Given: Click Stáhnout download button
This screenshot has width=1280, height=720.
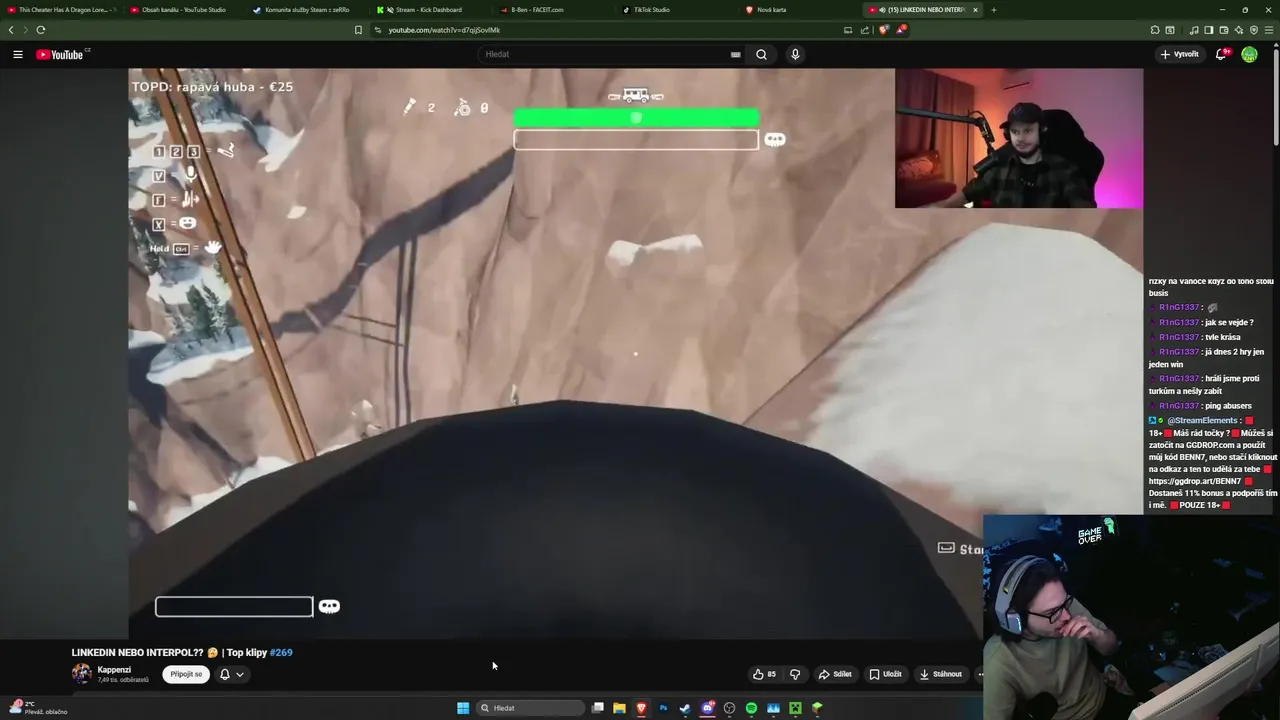Looking at the screenshot, I should (x=941, y=674).
